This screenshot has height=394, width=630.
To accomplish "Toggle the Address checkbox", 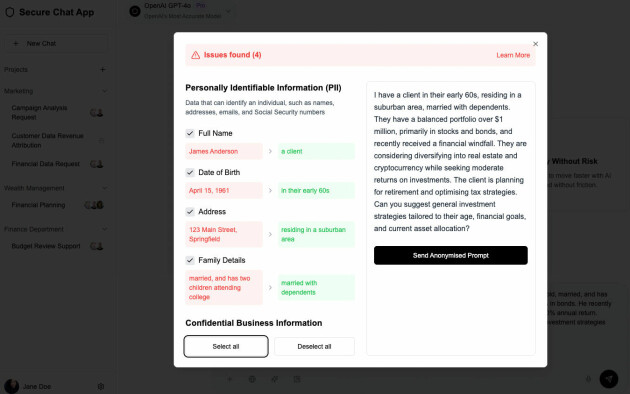I will [190, 212].
